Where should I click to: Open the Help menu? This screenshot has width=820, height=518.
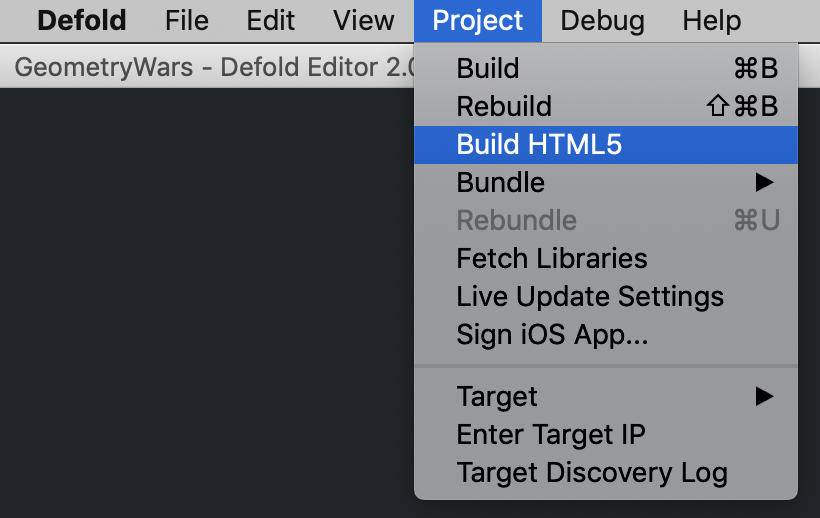coord(712,20)
